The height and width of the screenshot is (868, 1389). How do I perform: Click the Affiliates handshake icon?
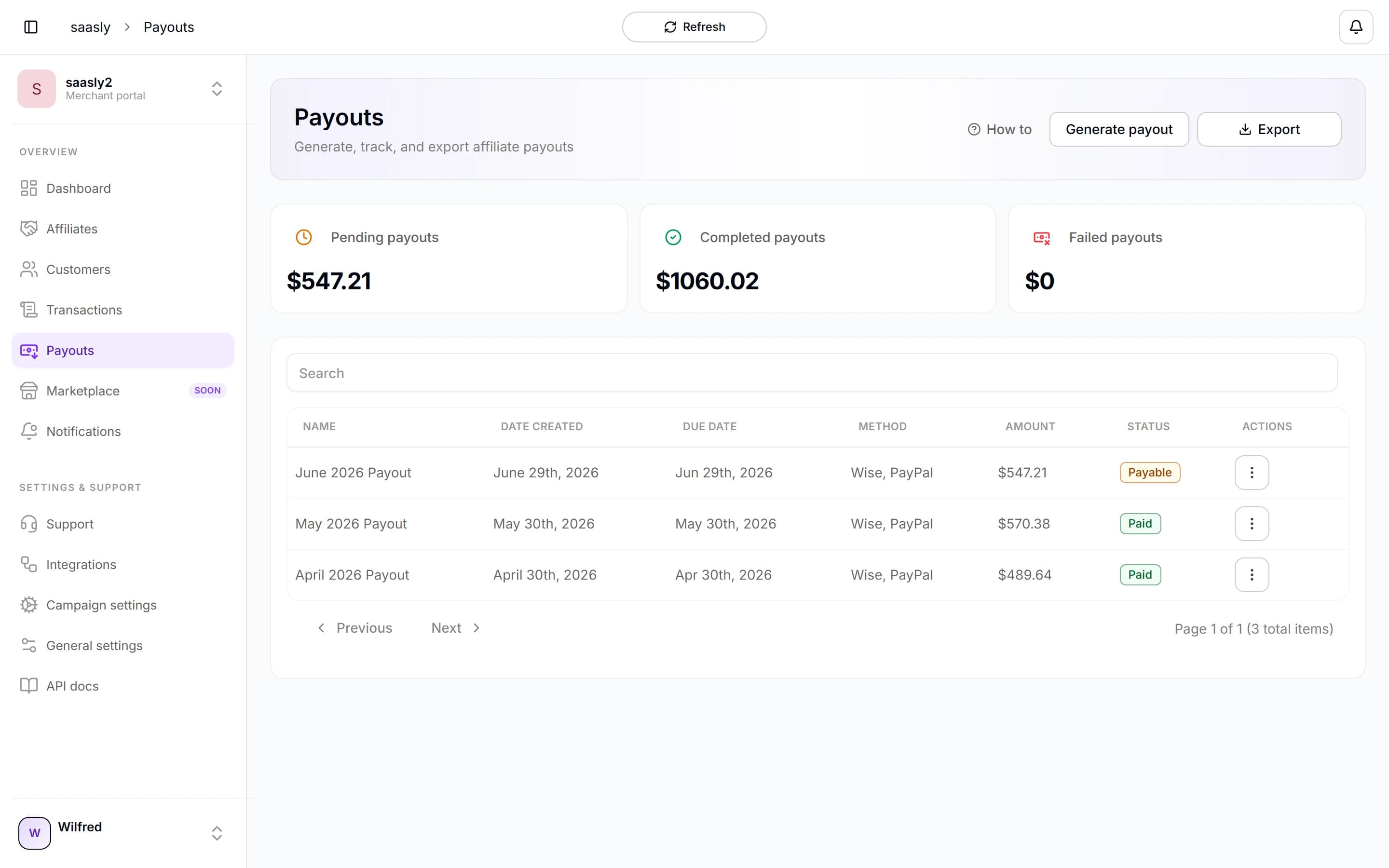[29, 229]
